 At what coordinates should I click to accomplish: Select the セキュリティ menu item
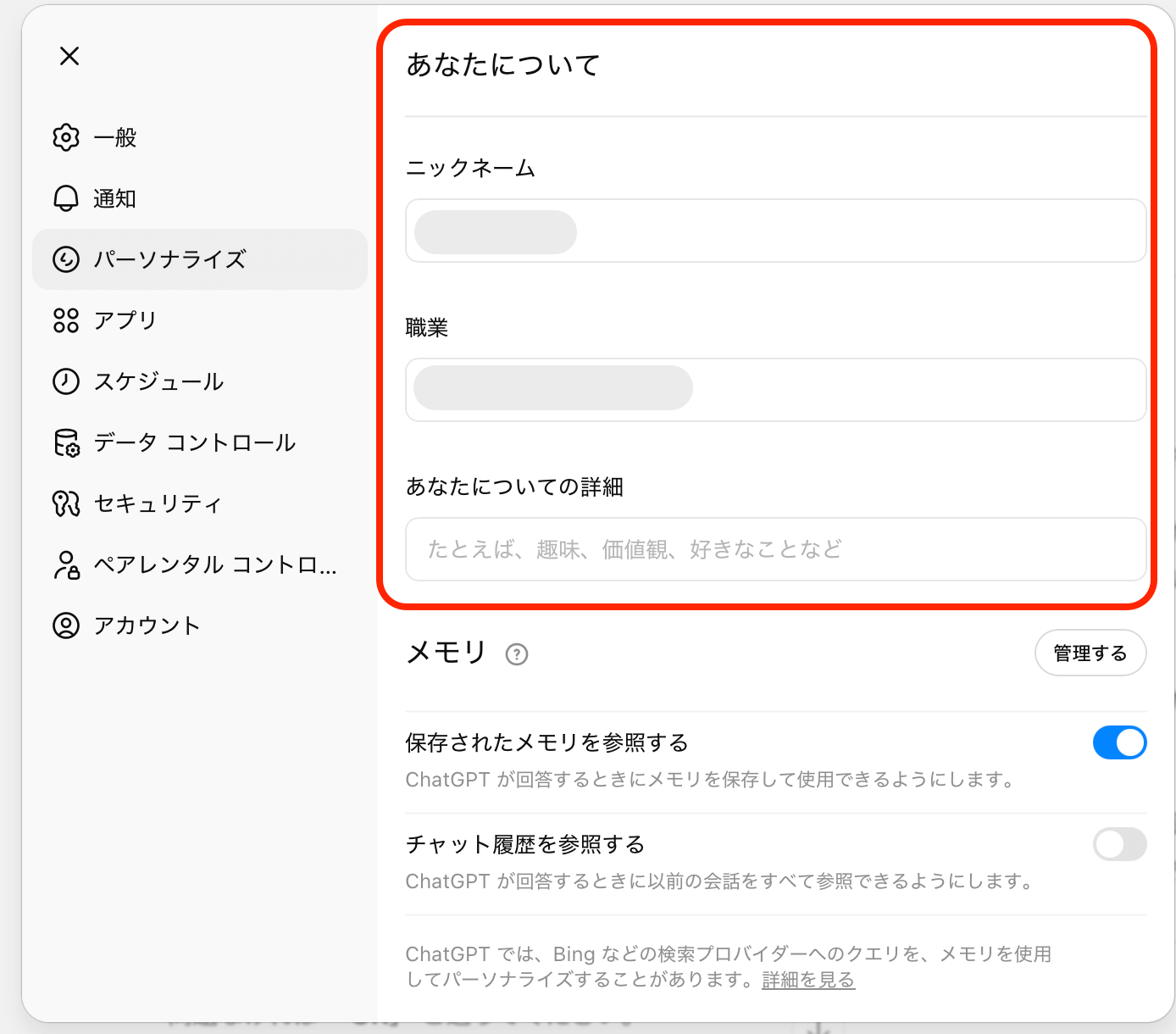(x=158, y=503)
